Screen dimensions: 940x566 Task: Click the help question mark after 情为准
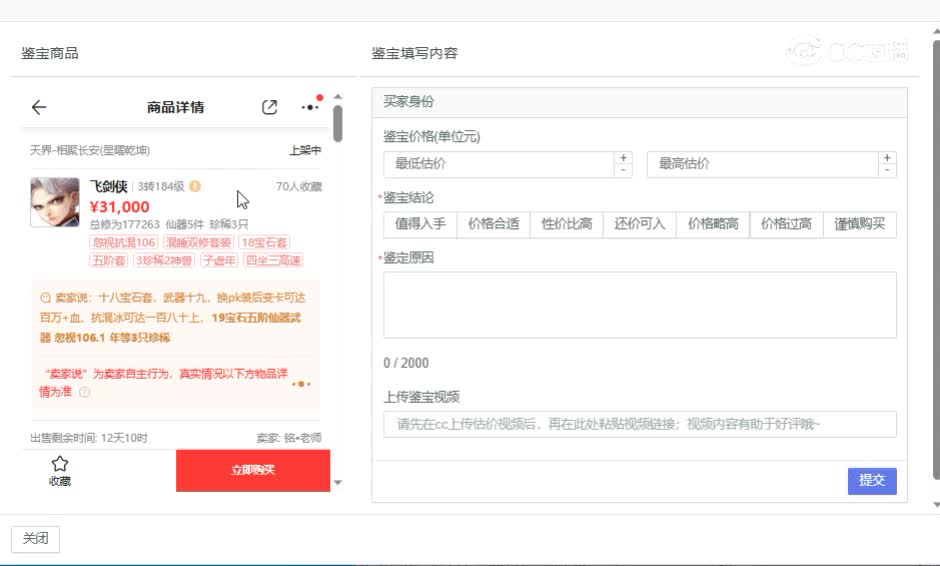click(85, 392)
